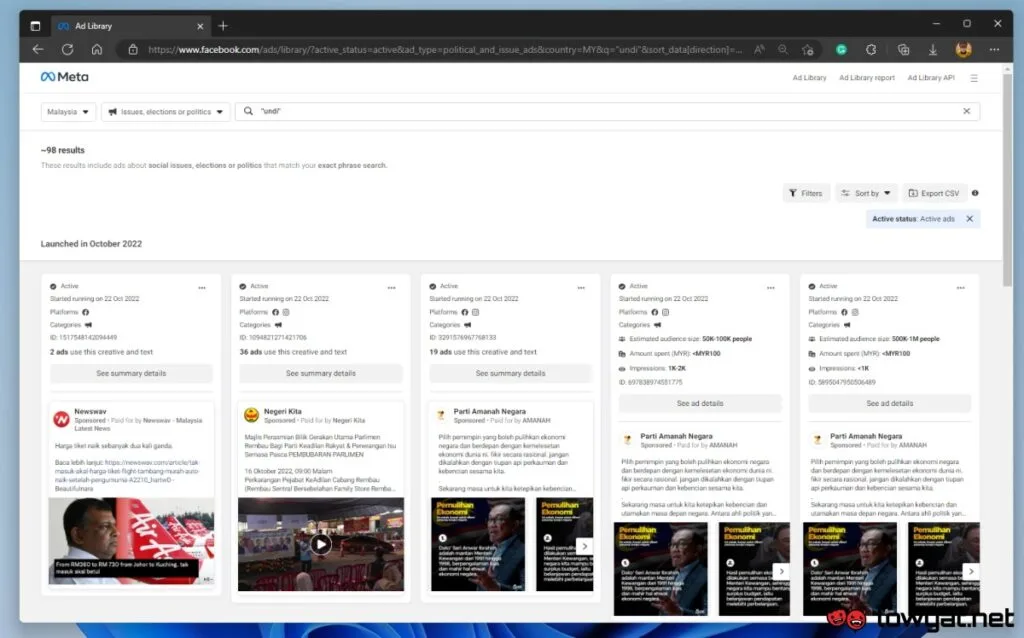This screenshot has height=638, width=1024.
Task: Expand Issues, elections or politics dropdown
Action: click(x=165, y=112)
